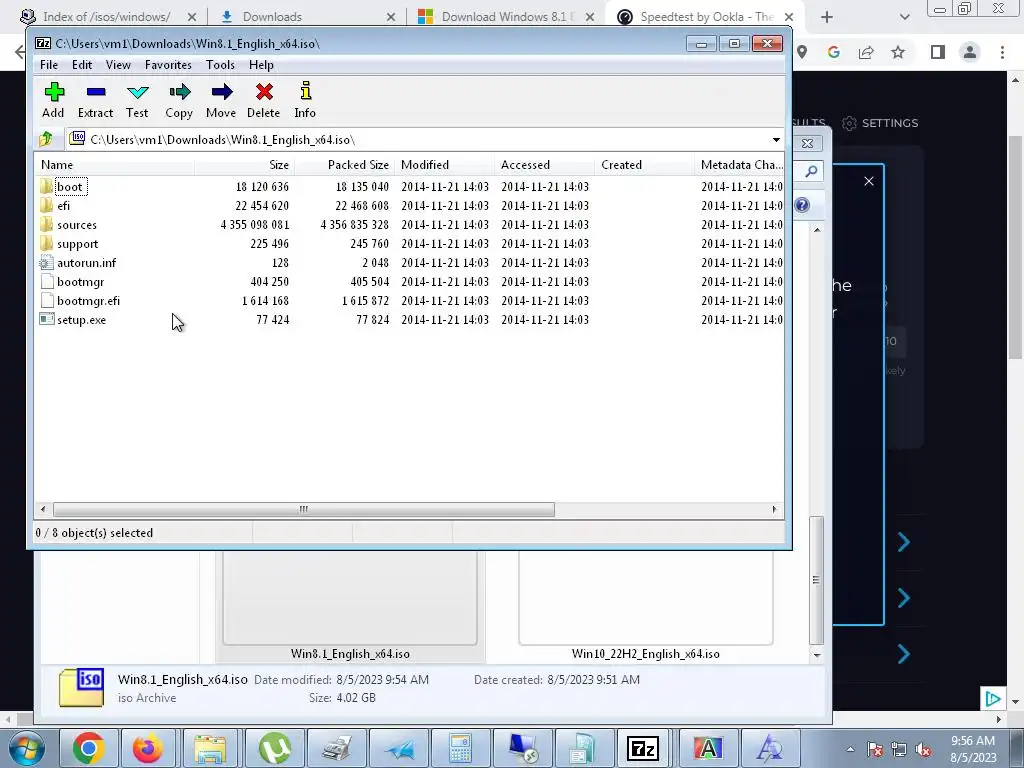Click the sources size value 4 355 098 081
The width and height of the screenshot is (1024, 768).
point(255,225)
